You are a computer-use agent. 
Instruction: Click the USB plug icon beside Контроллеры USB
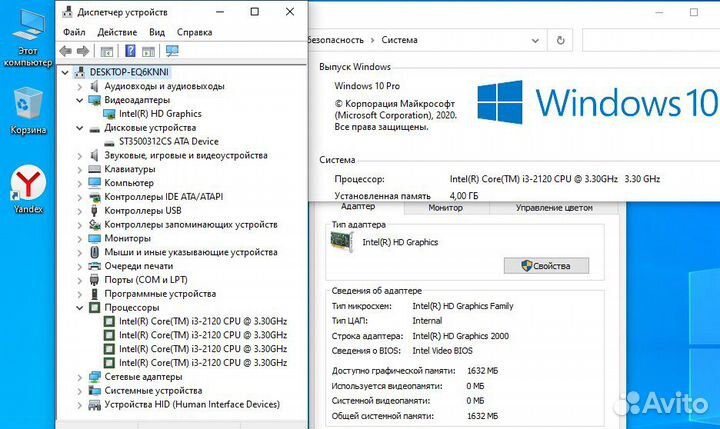[x=94, y=211]
